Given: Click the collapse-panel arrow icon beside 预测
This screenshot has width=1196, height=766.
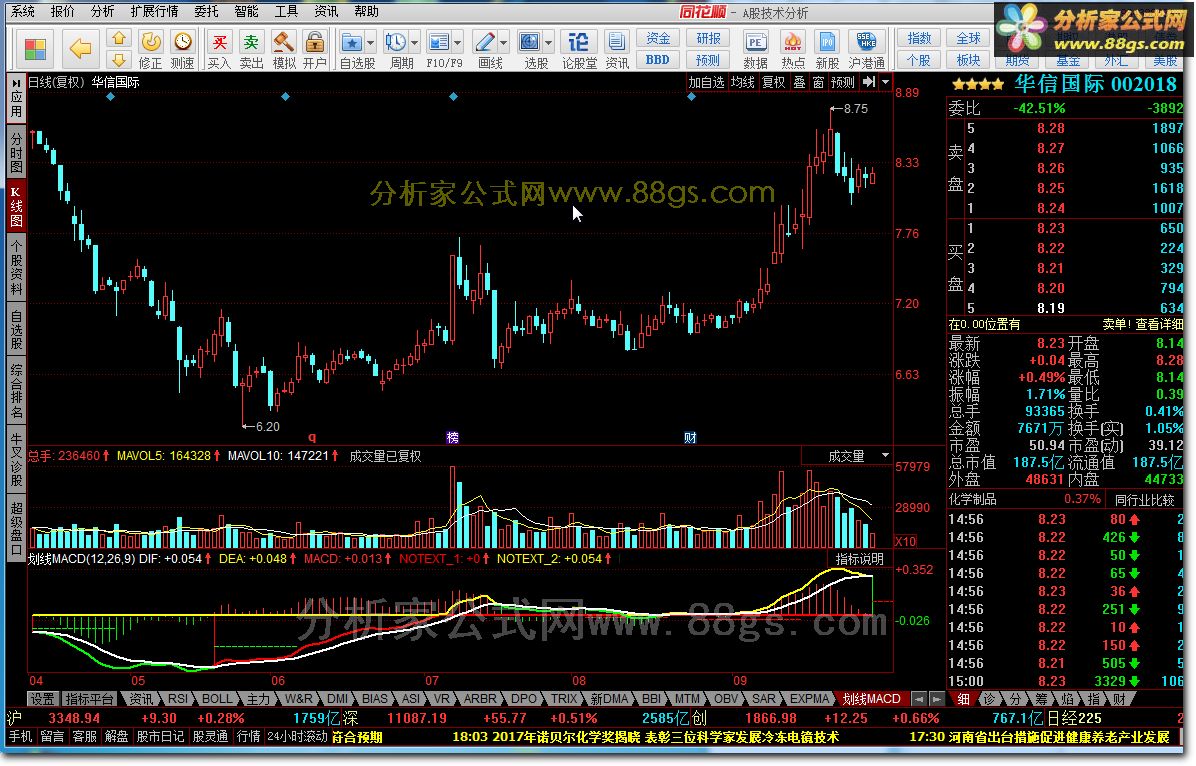Looking at the screenshot, I should [869, 82].
